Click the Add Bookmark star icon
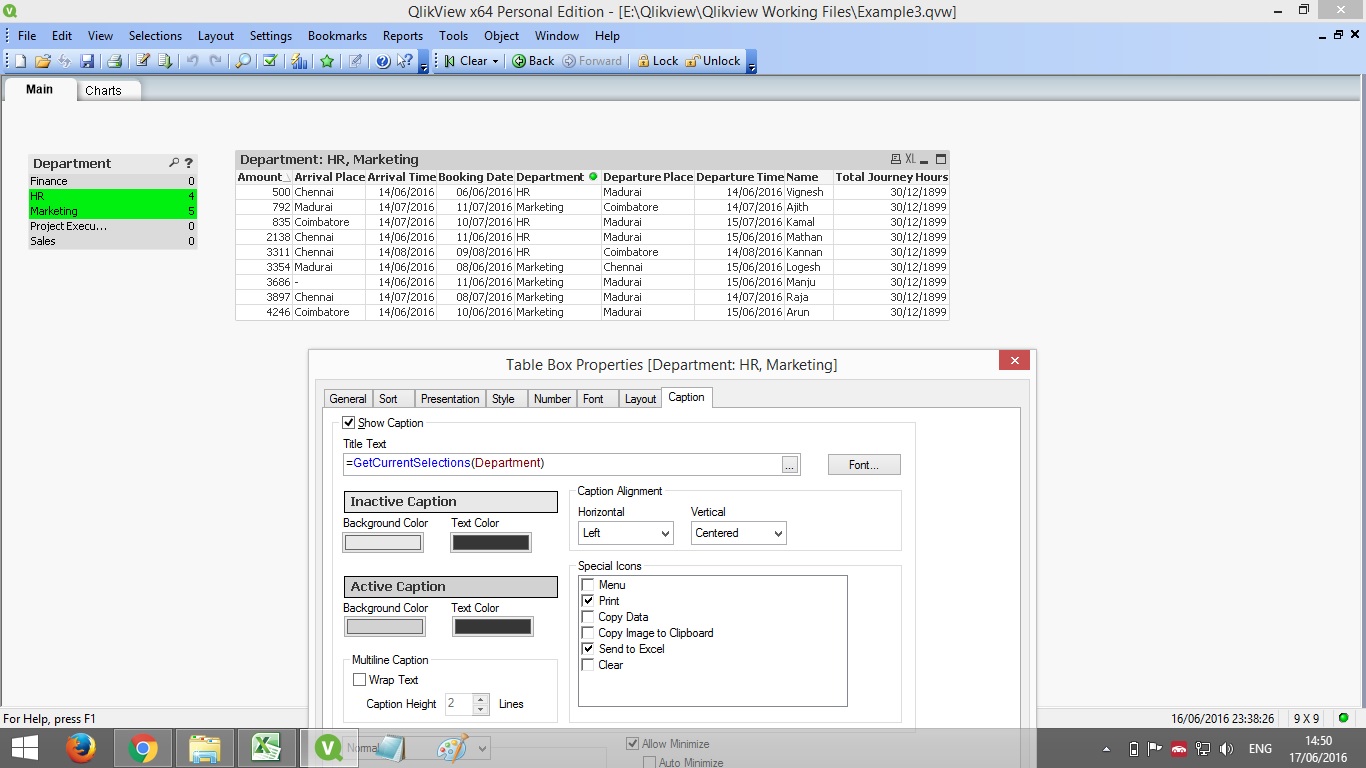 click(x=327, y=61)
